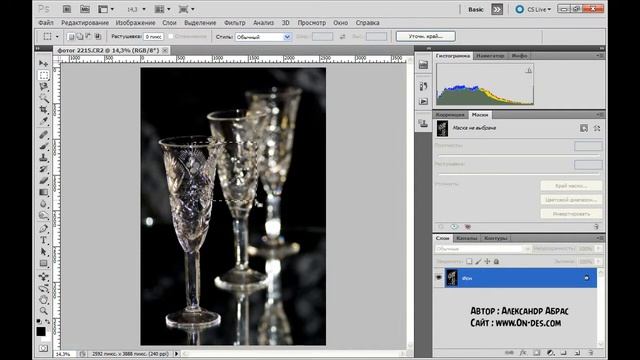Select the Healing Brush tool
This screenshot has width=640, height=360.
point(44,134)
